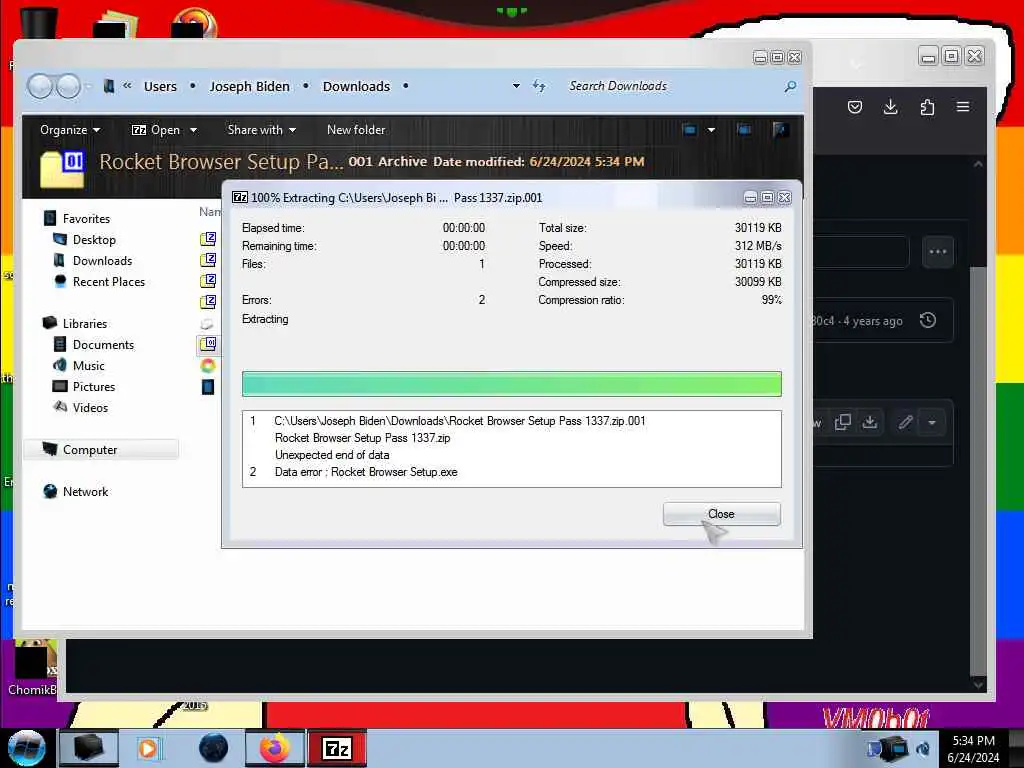Click the extraction progress bar
The width and height of the screenshot is (1024, 768).
tap(511, 384)
